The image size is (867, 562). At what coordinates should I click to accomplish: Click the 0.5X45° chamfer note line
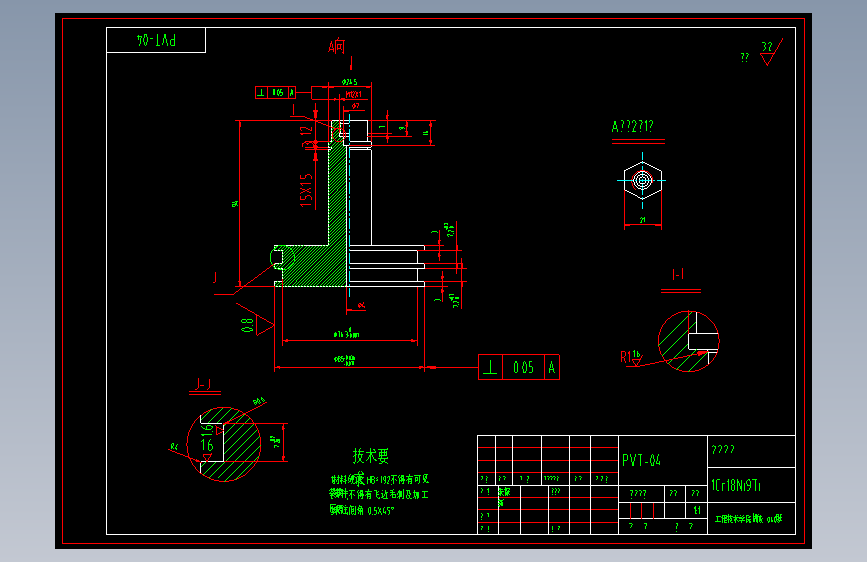(x=362, y=510)
